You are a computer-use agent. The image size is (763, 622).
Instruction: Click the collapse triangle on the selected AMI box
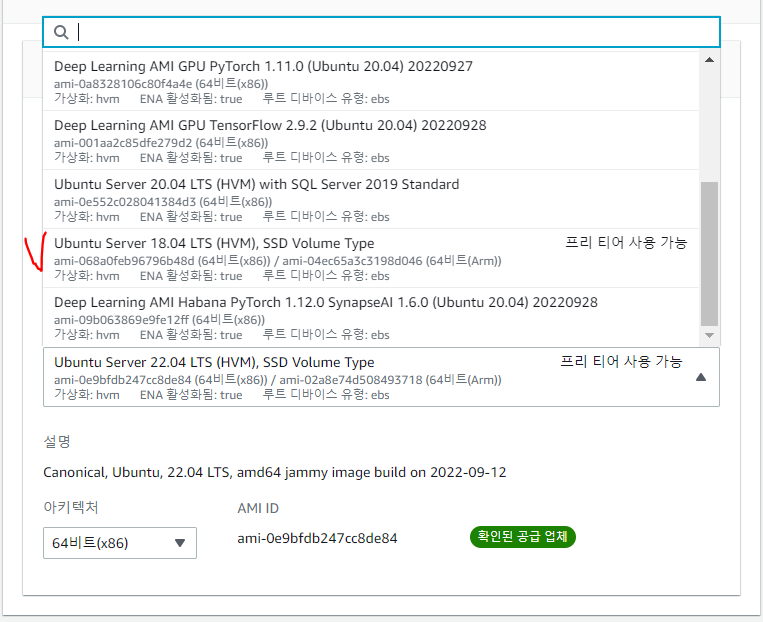coord(701,377)
